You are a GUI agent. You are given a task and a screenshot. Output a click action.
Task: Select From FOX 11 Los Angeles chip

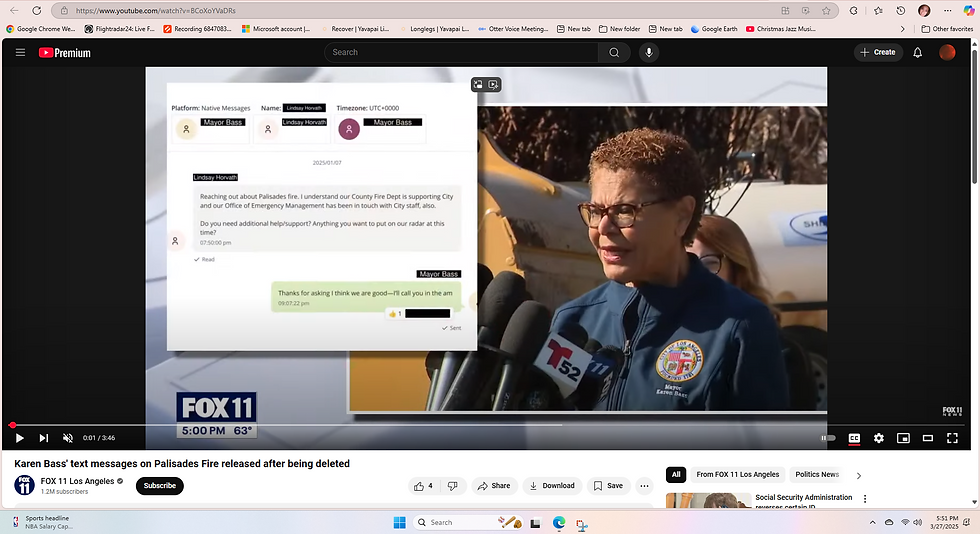point(738,475)
